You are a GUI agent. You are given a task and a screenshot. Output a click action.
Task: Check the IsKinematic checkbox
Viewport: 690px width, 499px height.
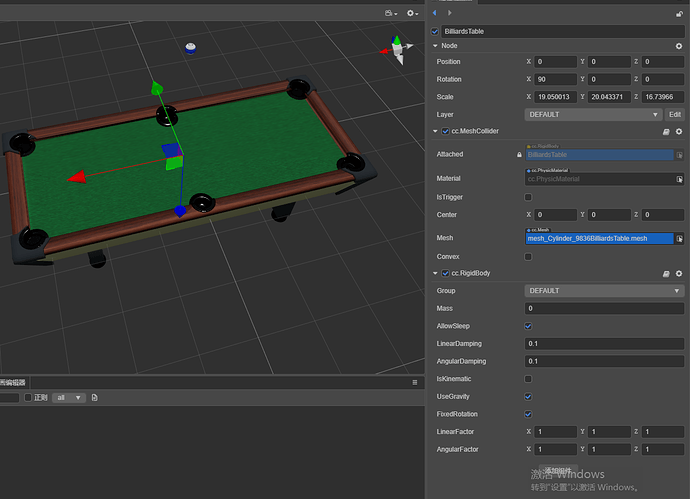(529, 379)
